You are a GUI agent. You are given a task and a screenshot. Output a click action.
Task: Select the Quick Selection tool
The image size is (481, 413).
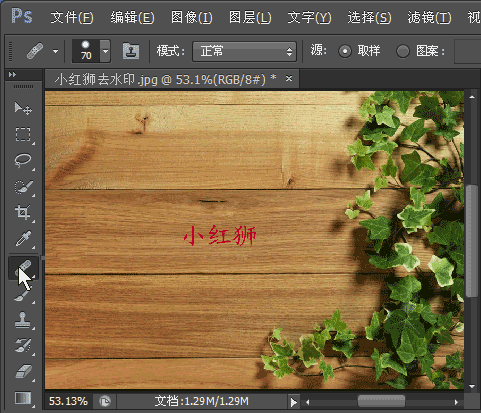(23, 186)
